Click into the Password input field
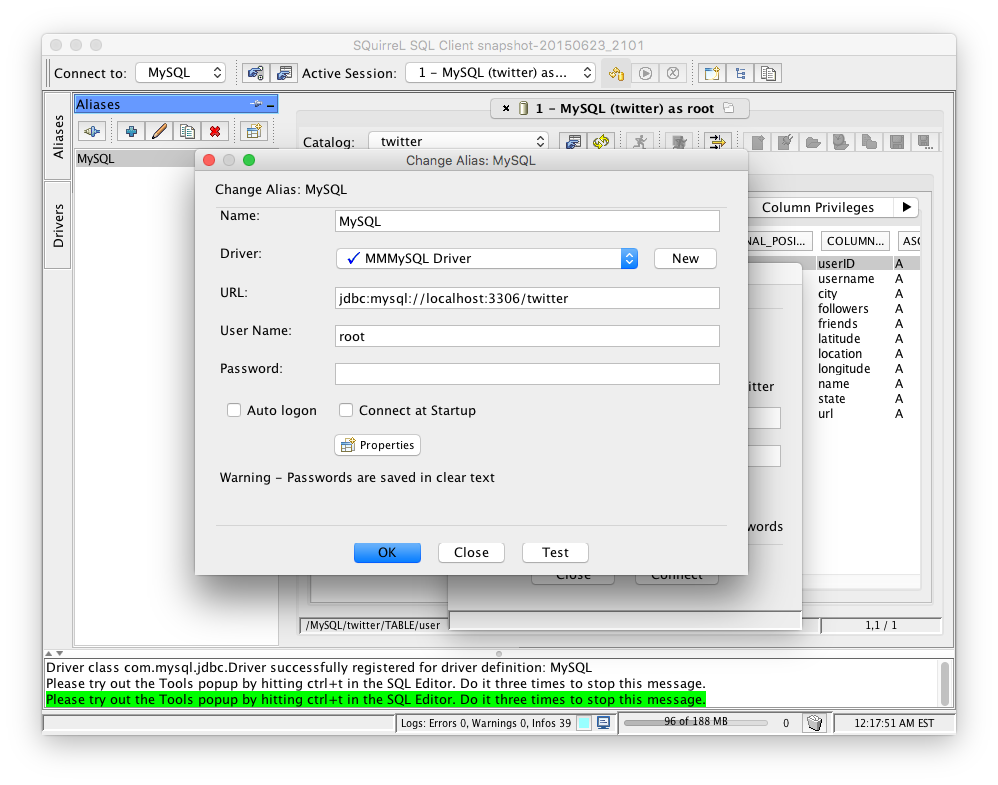 pos(527,374)
